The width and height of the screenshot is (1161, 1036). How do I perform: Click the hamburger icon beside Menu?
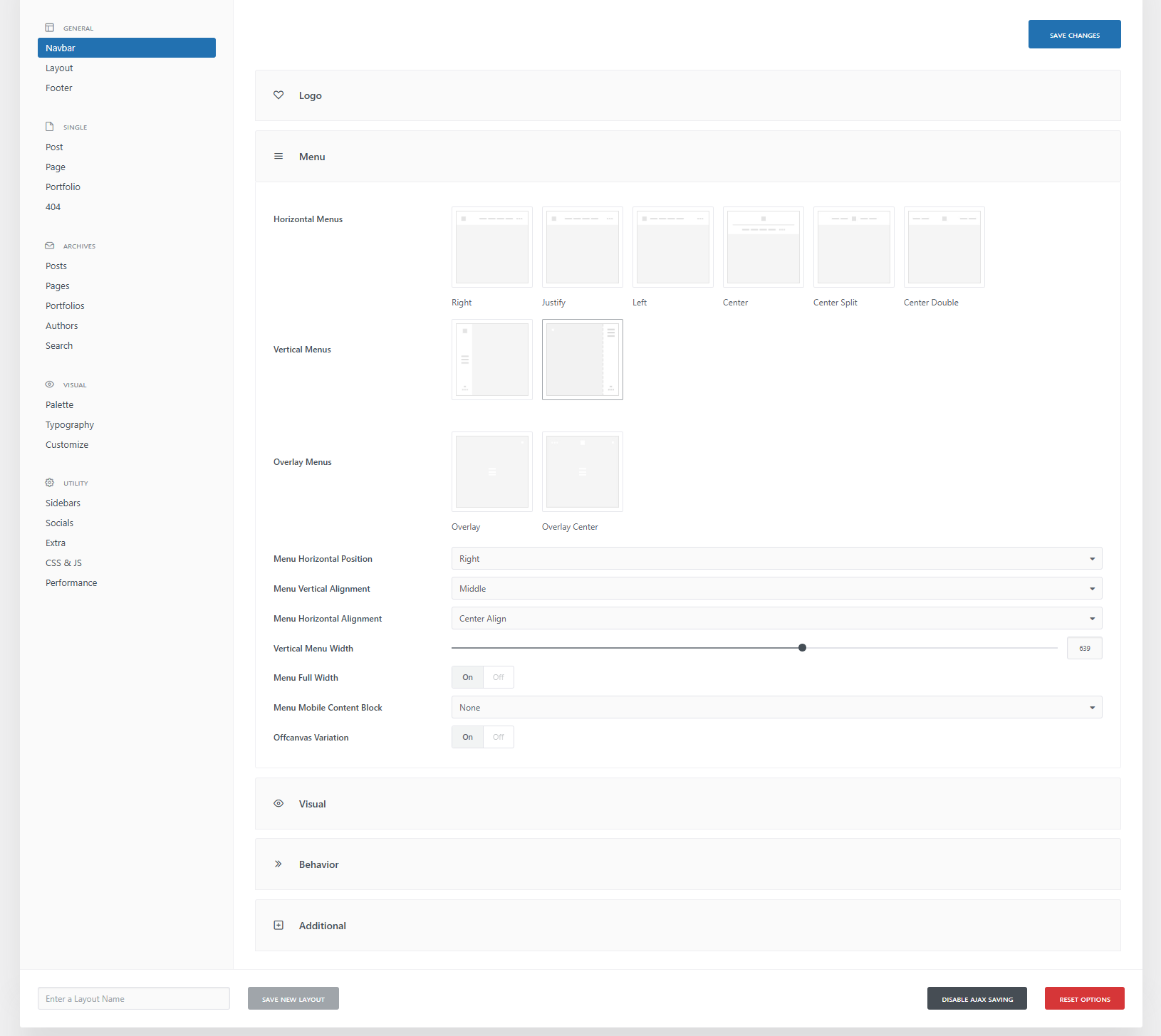tap(278, 157)
